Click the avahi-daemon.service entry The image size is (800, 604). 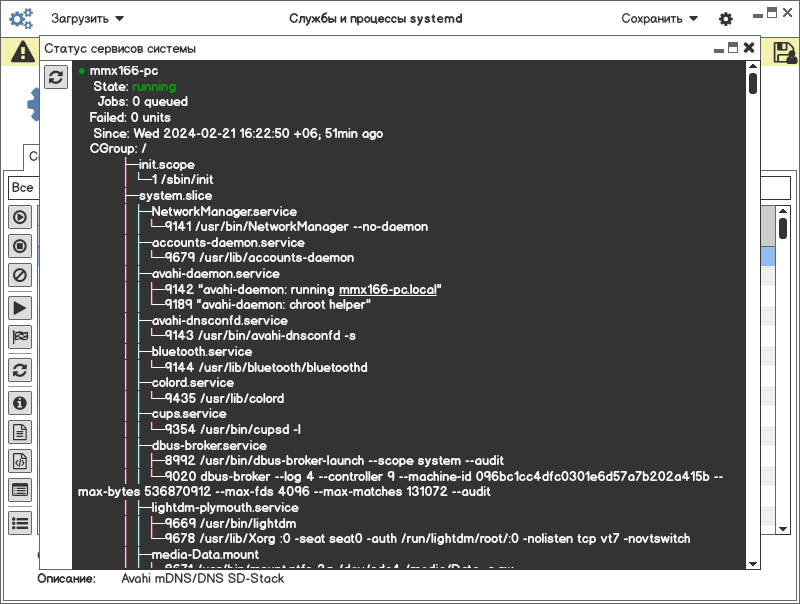[x=215, y=274]
